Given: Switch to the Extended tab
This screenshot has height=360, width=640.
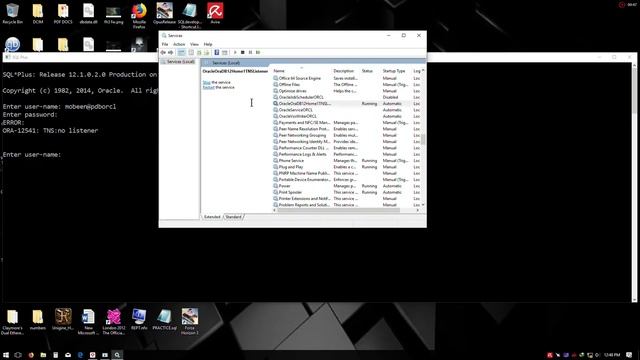Looking at the screenshot, I should 212,217.
